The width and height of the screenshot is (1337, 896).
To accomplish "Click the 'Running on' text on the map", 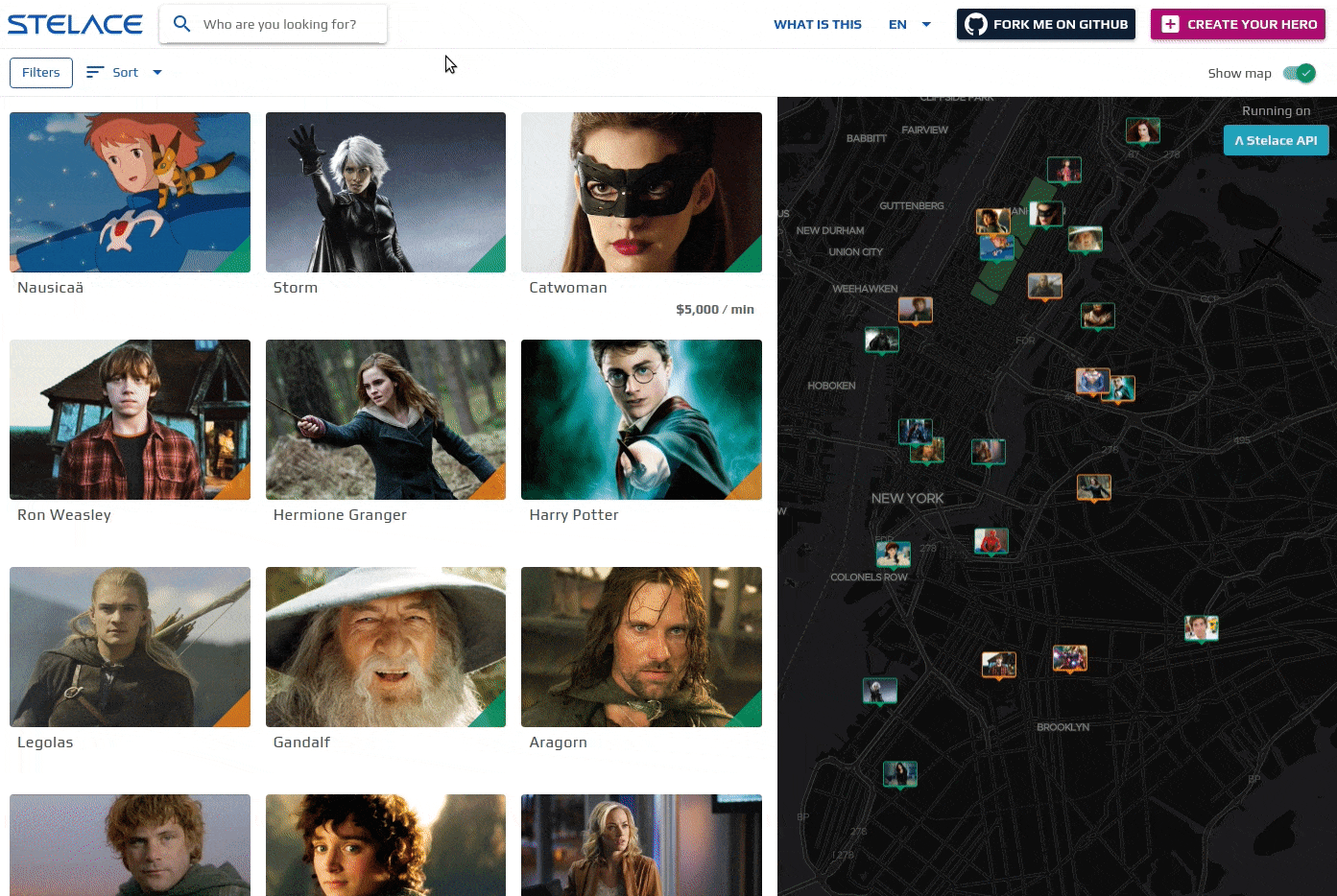I will 1277,111.
